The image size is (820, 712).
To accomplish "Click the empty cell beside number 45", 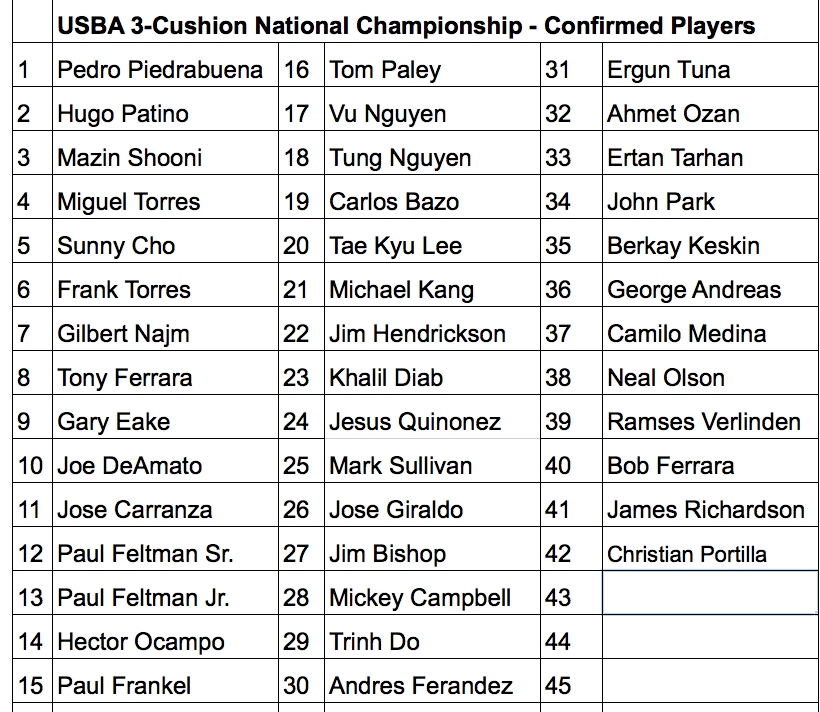I will [x=710, y=681].
